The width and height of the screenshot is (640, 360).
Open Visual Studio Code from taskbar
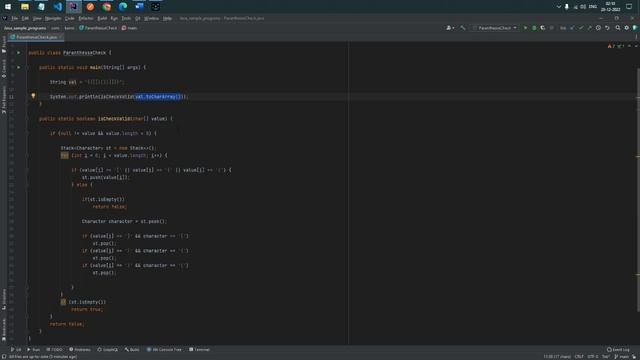pos(58,7)
